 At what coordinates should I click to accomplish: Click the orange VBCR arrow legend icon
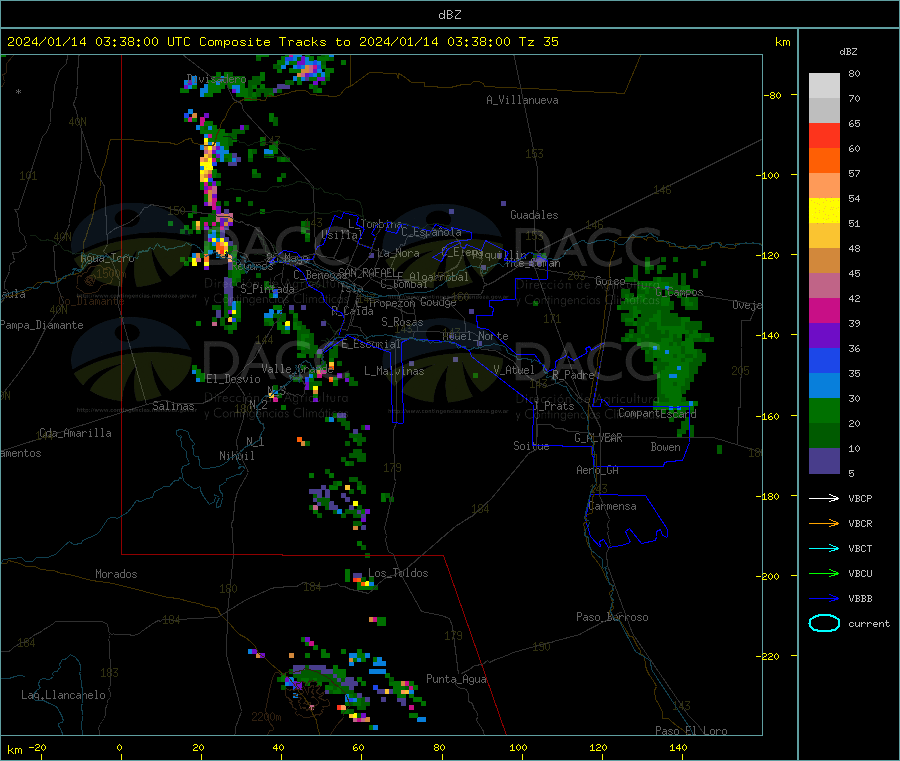coord(824,523)
